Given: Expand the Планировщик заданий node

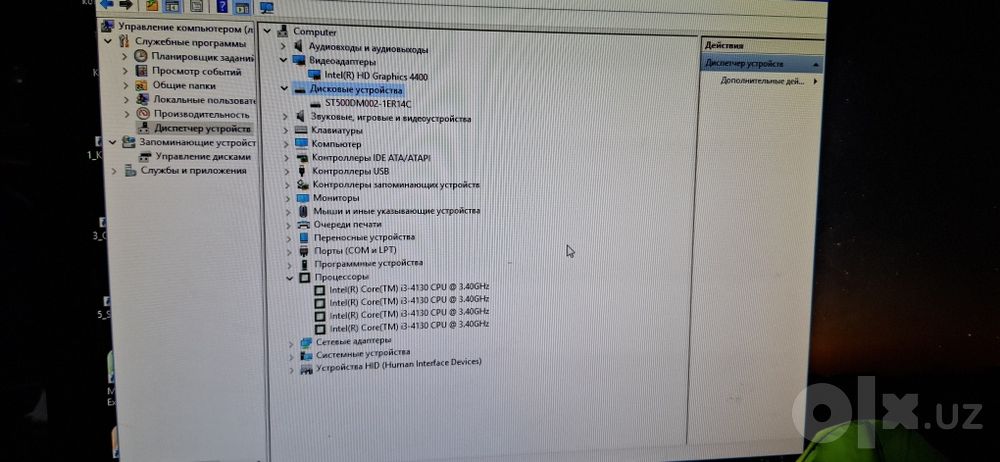Looking at the screenshot, I should (x=125, y=57).
